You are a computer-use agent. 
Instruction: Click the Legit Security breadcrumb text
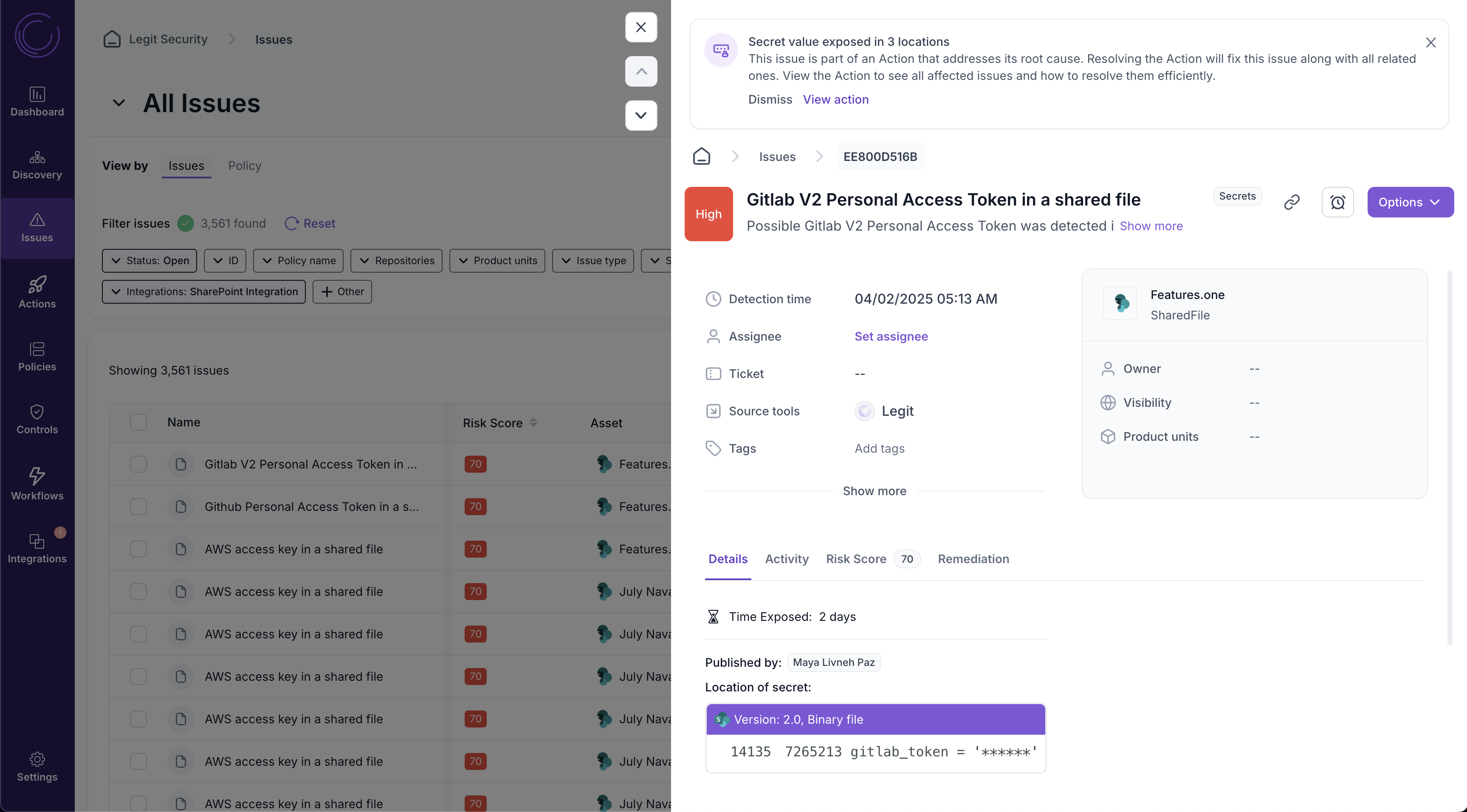(168, 39)
